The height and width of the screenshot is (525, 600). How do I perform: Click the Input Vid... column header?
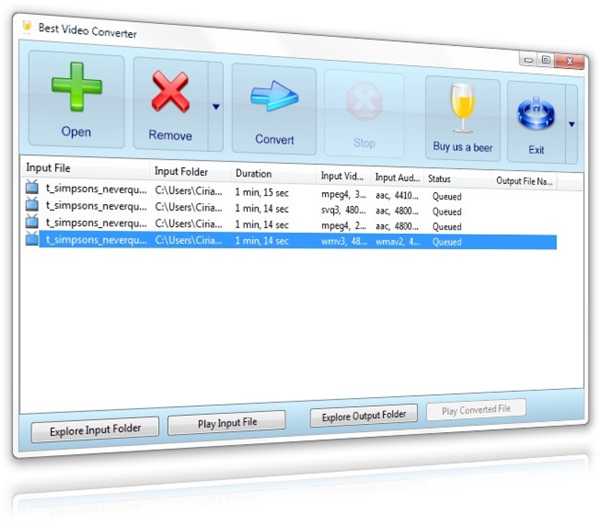pos(344,176)
